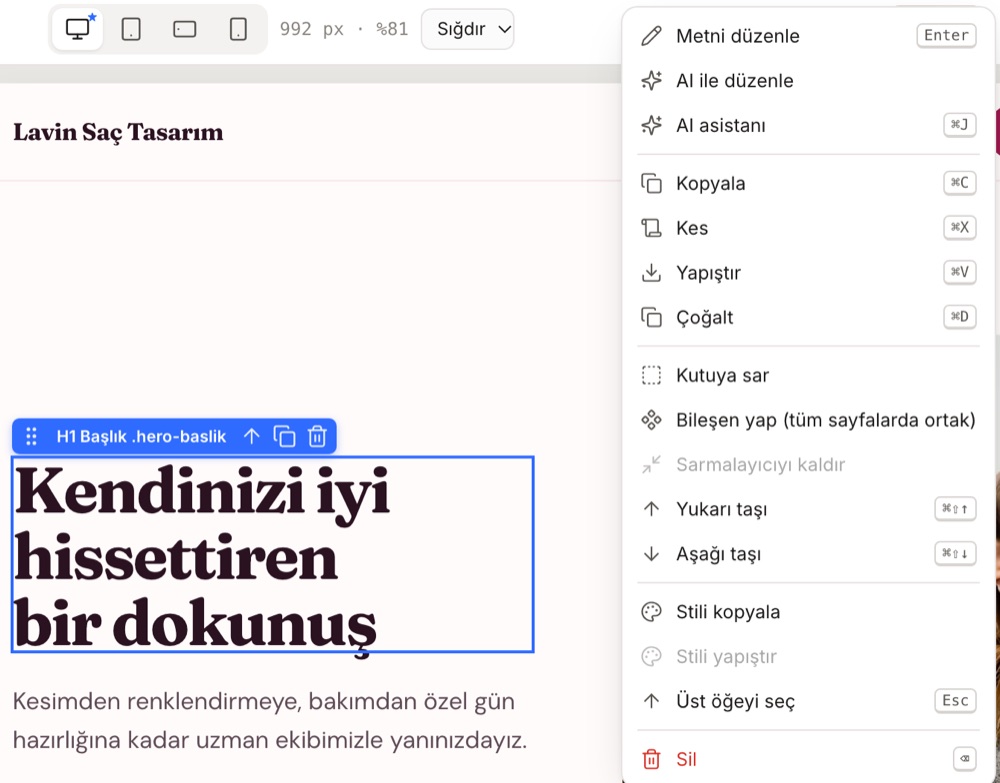1000x783 pixels.
Task: Select Stili kopyala menu entry
Action: coord(808,611)
